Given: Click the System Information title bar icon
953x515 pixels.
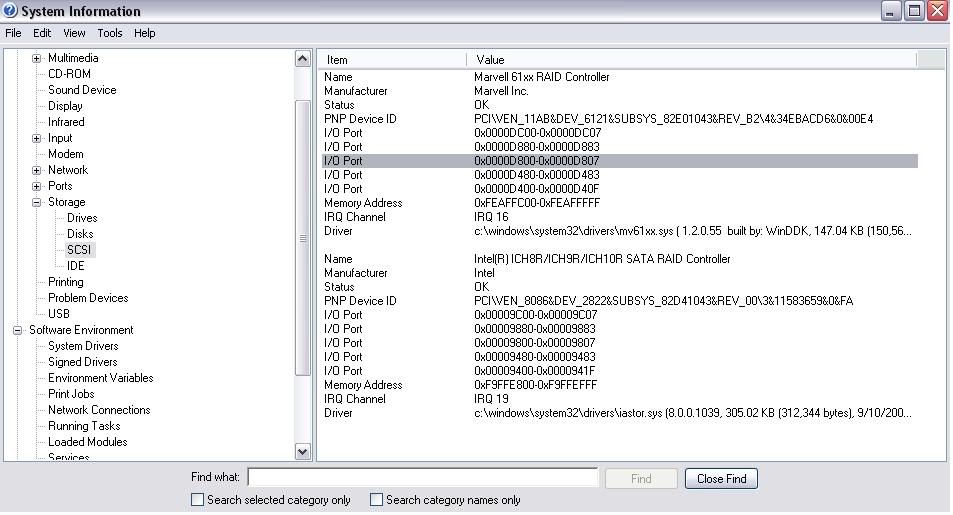Looking at the screenshot, I should coord(10,10).
